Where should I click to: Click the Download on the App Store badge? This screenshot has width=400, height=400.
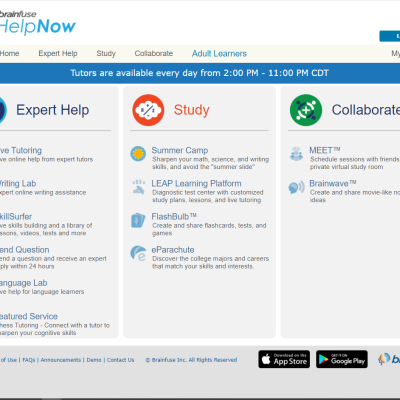284,359
